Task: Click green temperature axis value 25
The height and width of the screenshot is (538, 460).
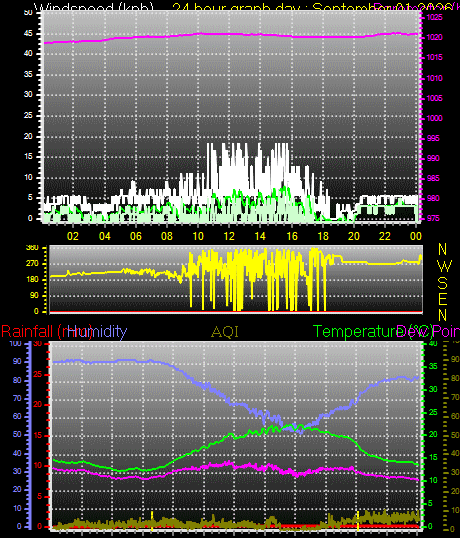Action: click(433, 412)
